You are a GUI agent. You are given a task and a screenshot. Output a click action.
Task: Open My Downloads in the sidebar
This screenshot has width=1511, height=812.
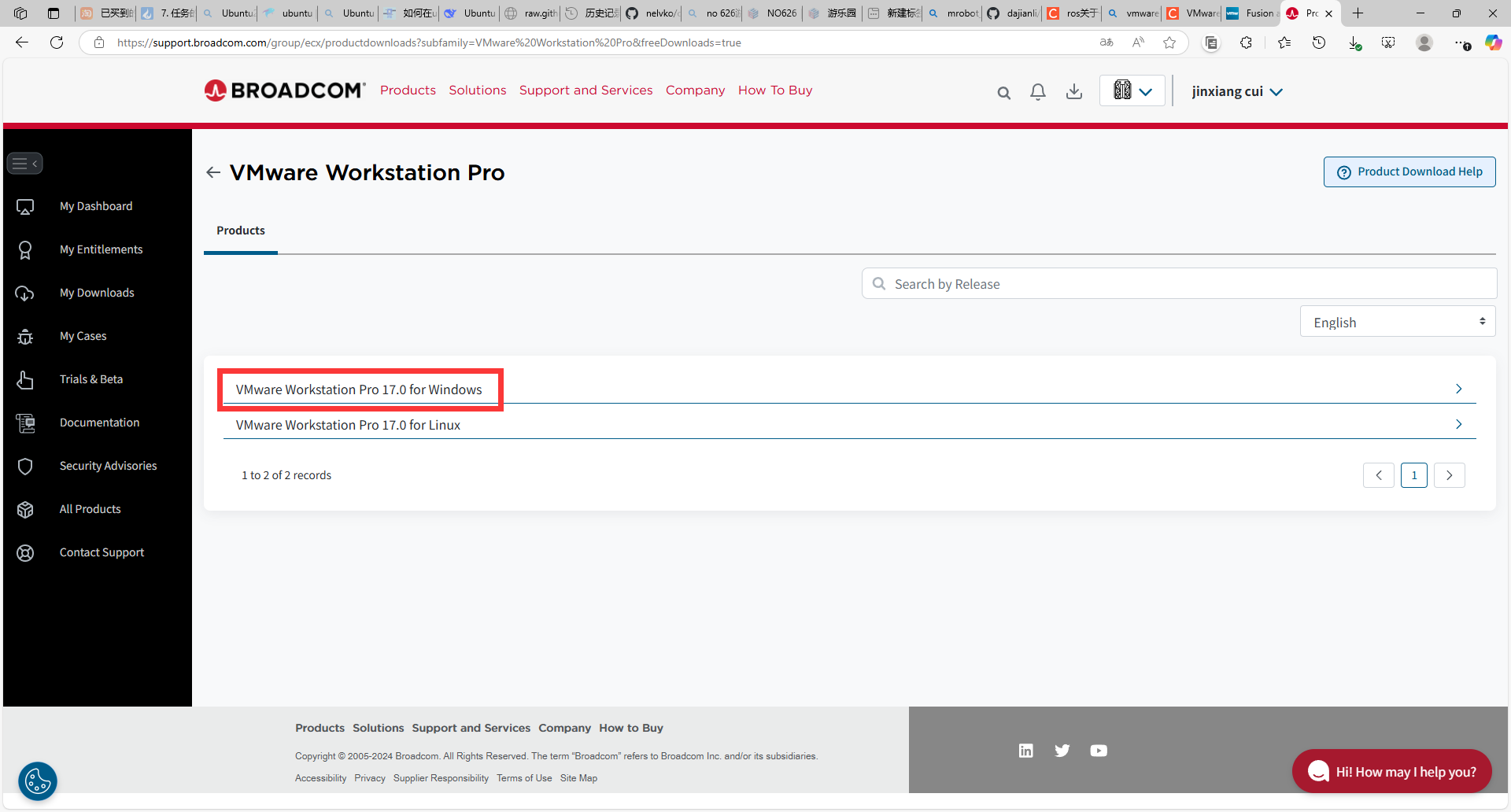[x=97, y=293]
